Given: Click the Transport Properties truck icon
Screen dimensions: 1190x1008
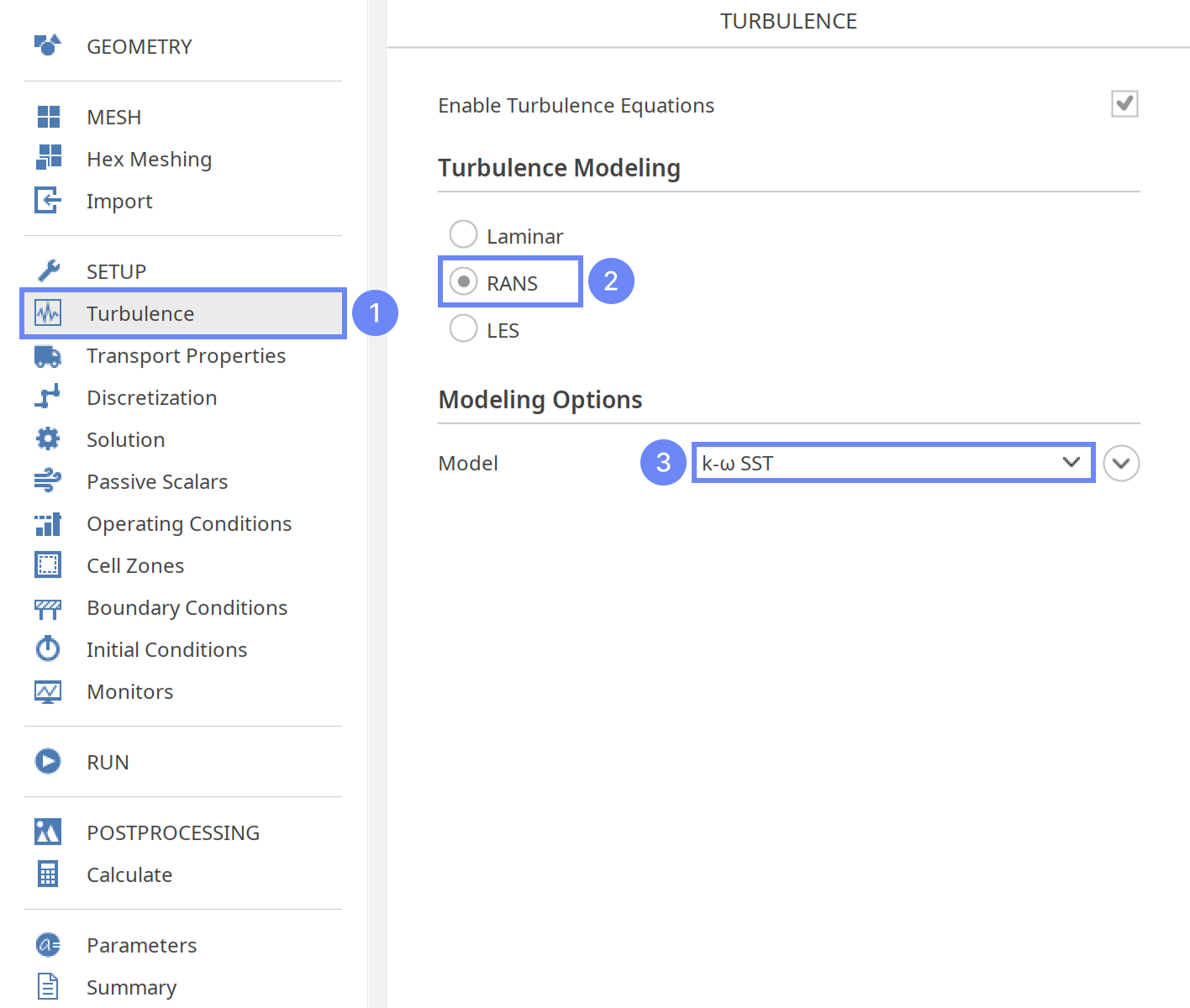Looking at the screenshot, I should (x=48, y=356).
